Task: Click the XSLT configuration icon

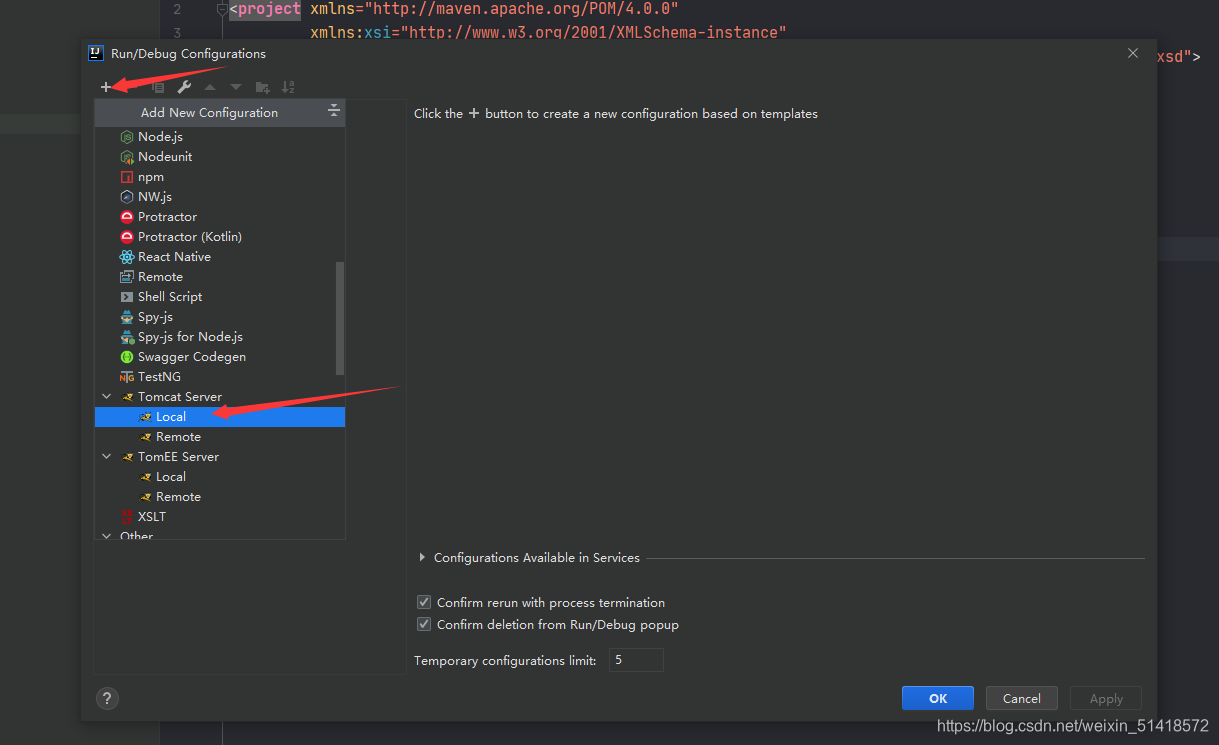Action: pyautogui.click(x=127, y=517)
